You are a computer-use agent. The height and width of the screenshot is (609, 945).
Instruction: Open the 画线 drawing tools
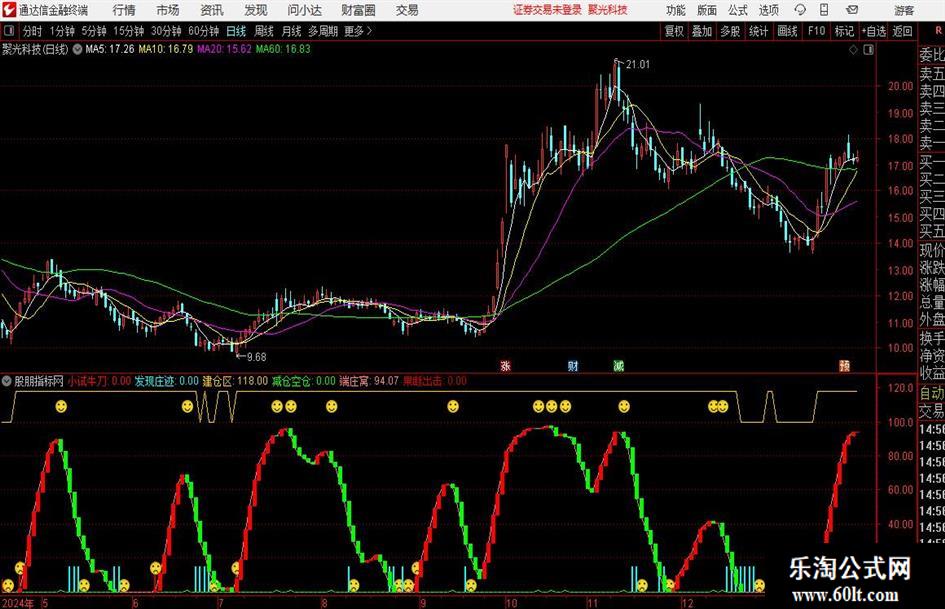[x=787, y=31]
